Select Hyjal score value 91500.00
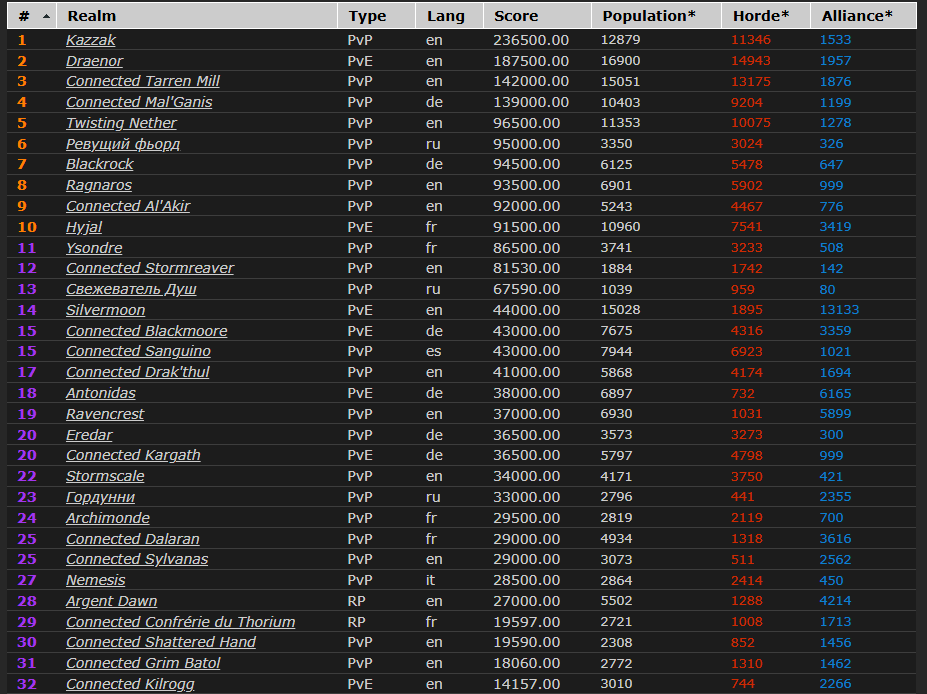The height and width of the screenshot is (694, 927). (526, 227)
